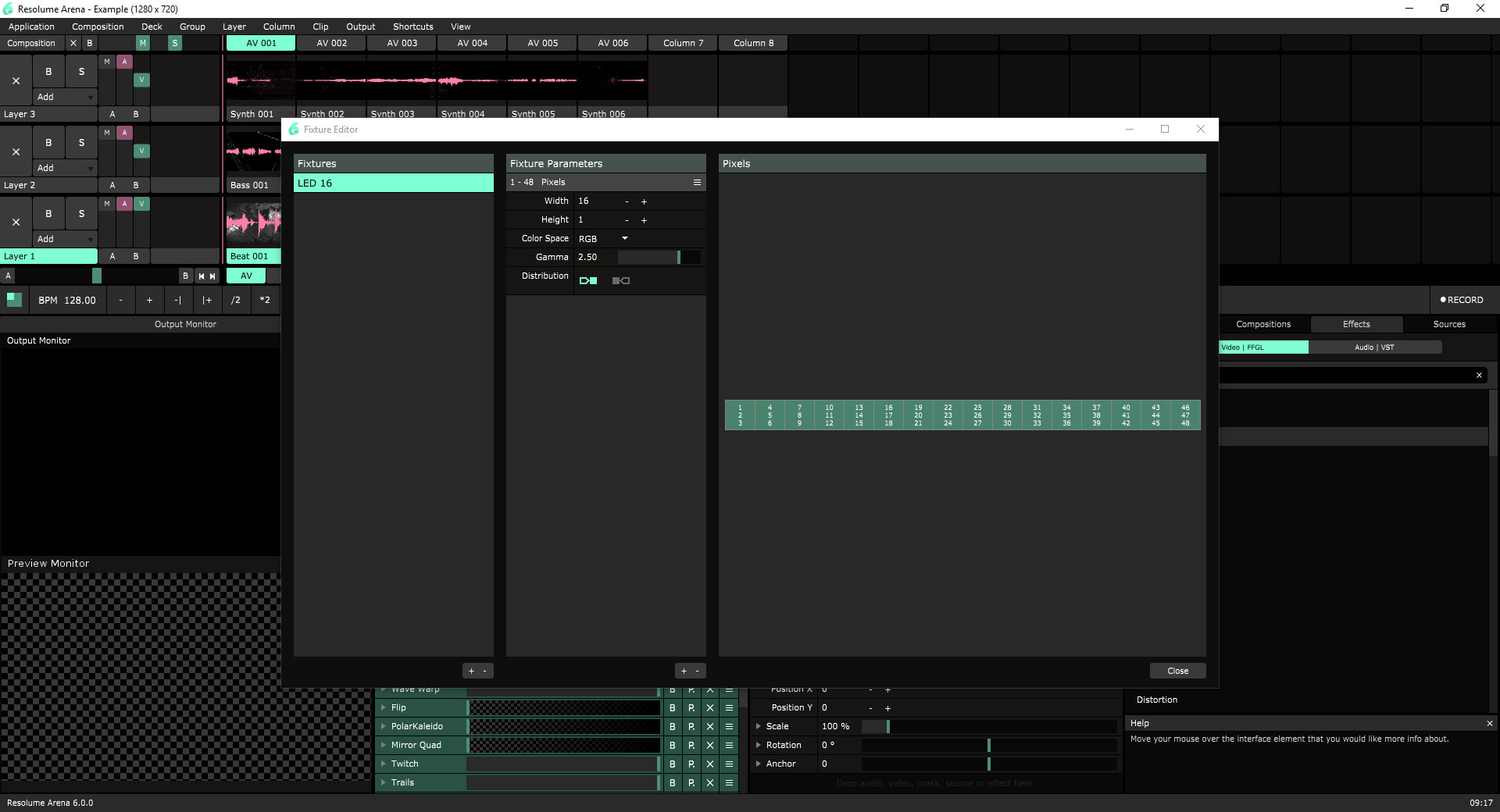Clear Layer 3 with the X icon
The width and height of the screenshot is (1500, 812).
coord(16,80)
